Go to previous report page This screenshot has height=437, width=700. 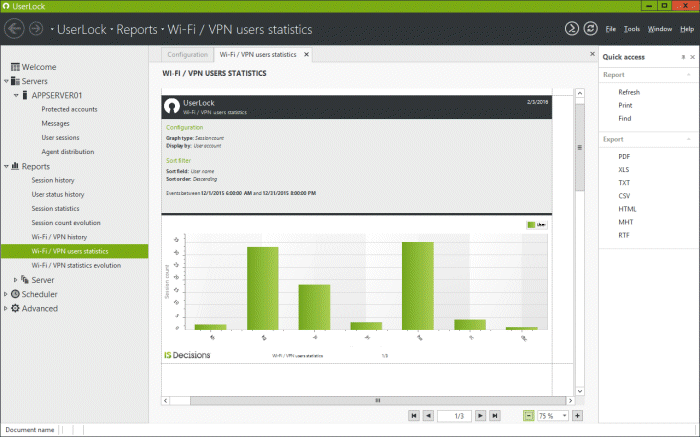(428, 416)
